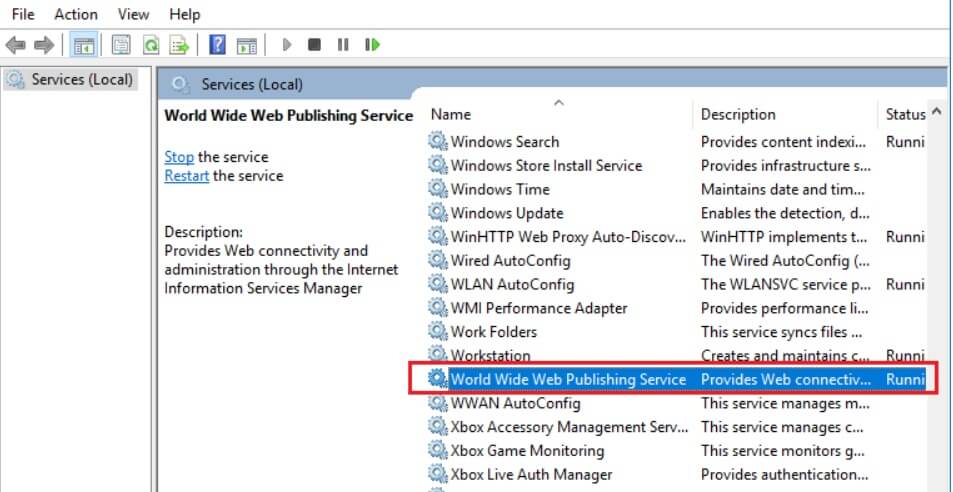Viewport: 953px width, 492px height.
Task: Open the Properties toolbar icon
Action: 120,45
